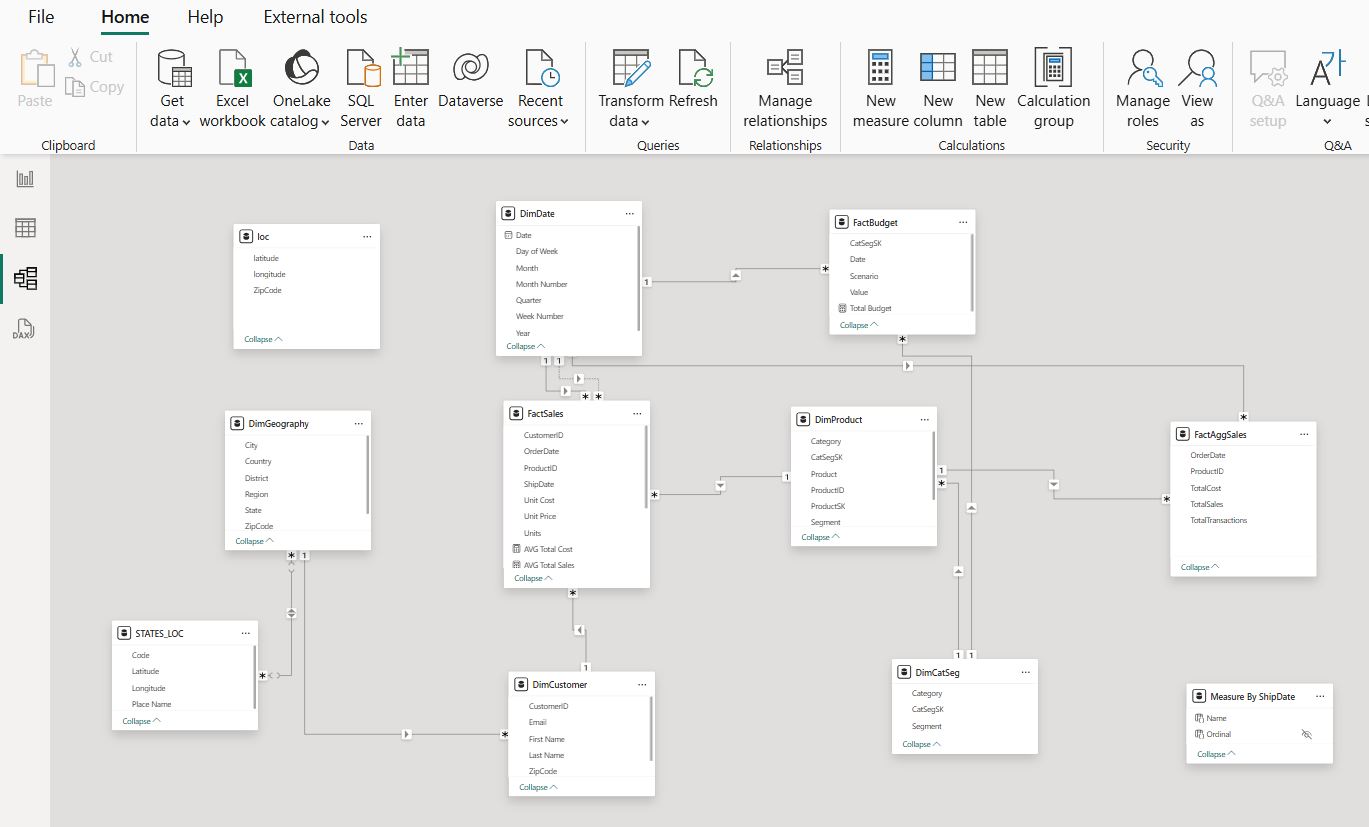Open Table view from the left sidebar
1369x827 pixels.
coord(24,227)
